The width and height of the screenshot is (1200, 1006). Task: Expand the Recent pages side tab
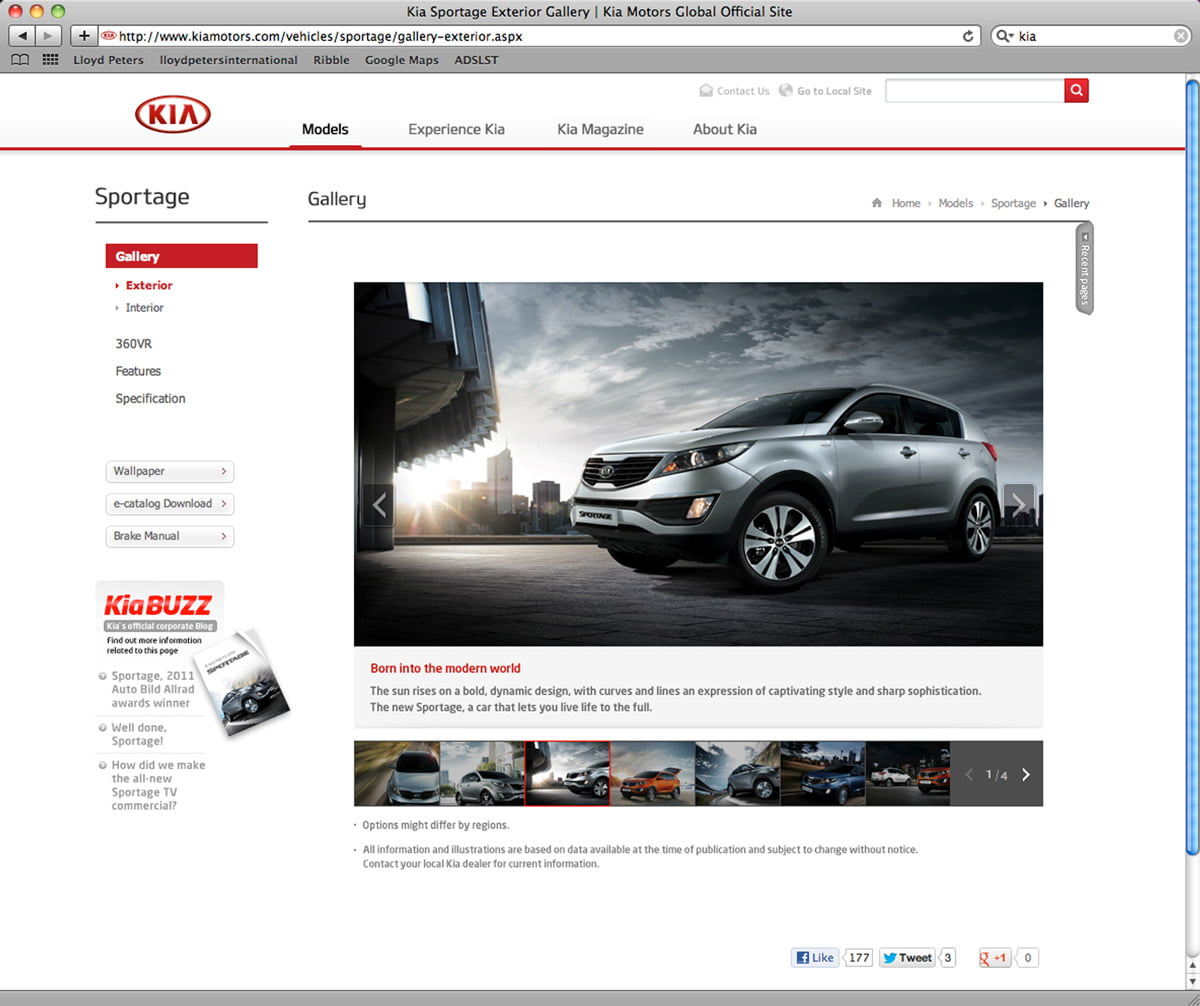tap(1084, 268)
